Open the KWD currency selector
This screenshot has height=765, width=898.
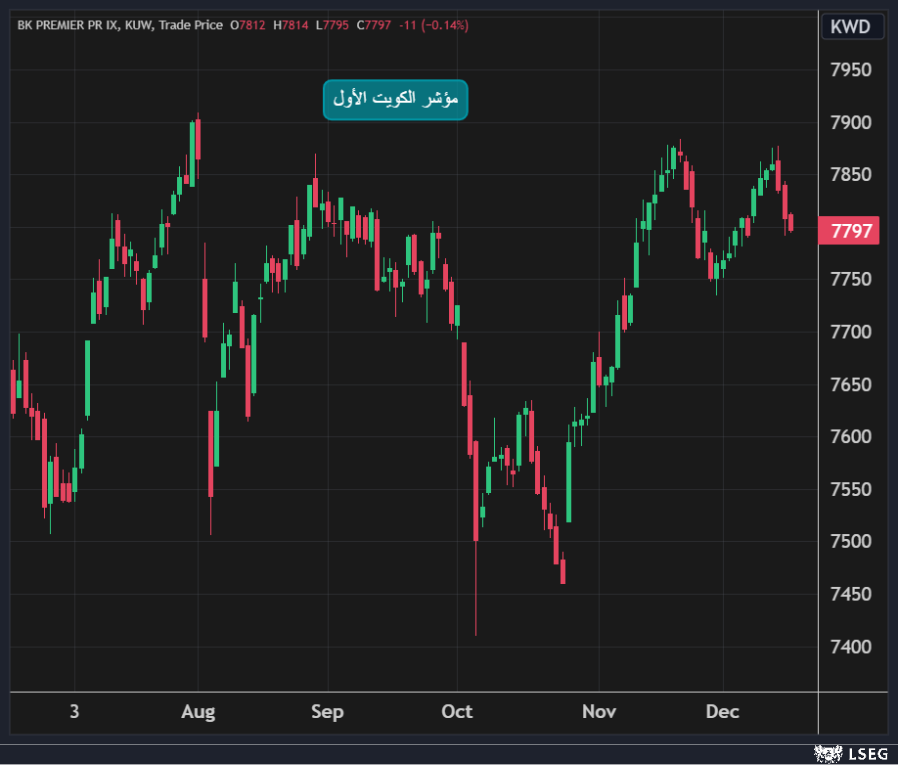850,27
